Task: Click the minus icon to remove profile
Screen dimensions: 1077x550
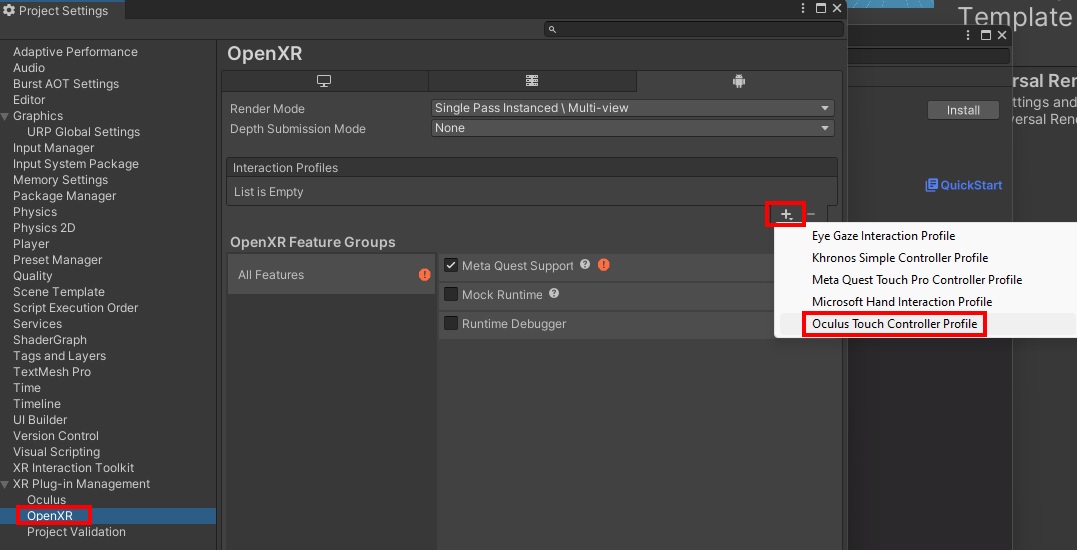Action: (x=811, y=214)
